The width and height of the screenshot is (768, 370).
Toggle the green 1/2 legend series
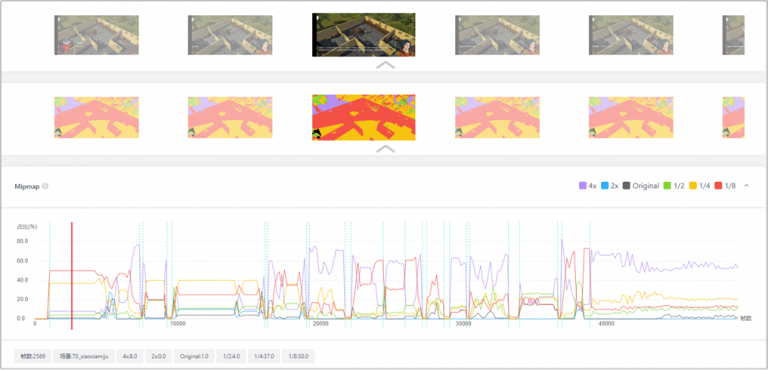coord(674,186)
